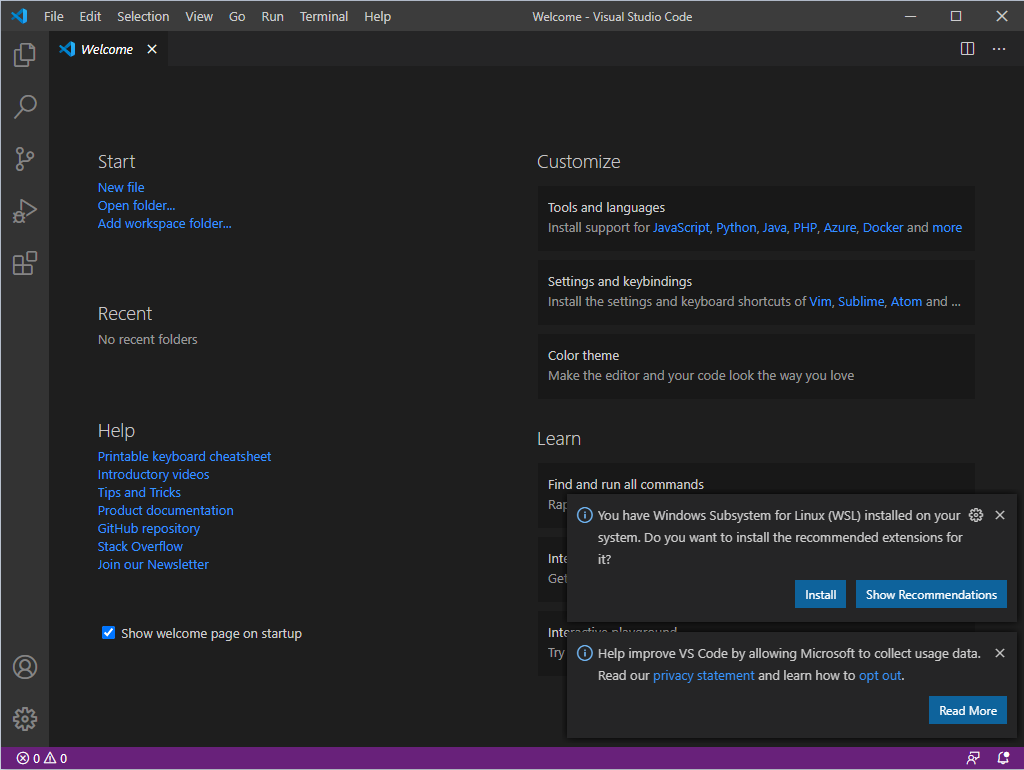Open the Explorer view
1024x770 pixels.
(24, 55)
